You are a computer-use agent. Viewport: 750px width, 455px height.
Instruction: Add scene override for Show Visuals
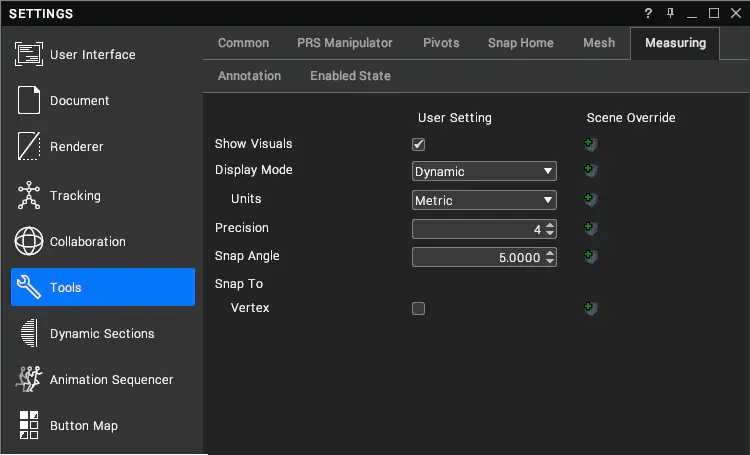[590, 144]
